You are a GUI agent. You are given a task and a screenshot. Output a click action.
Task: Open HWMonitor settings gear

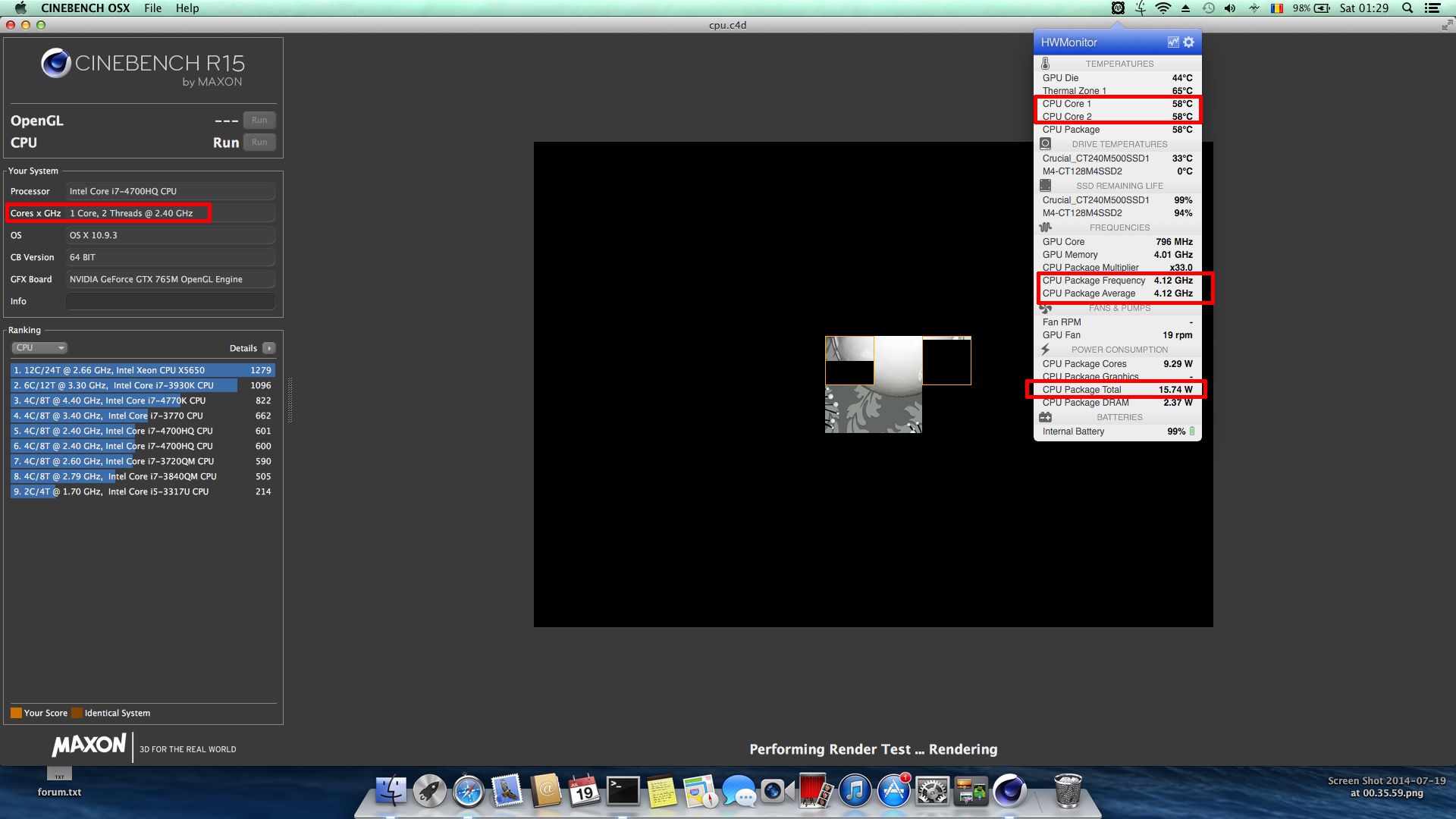click(1188, 42)
